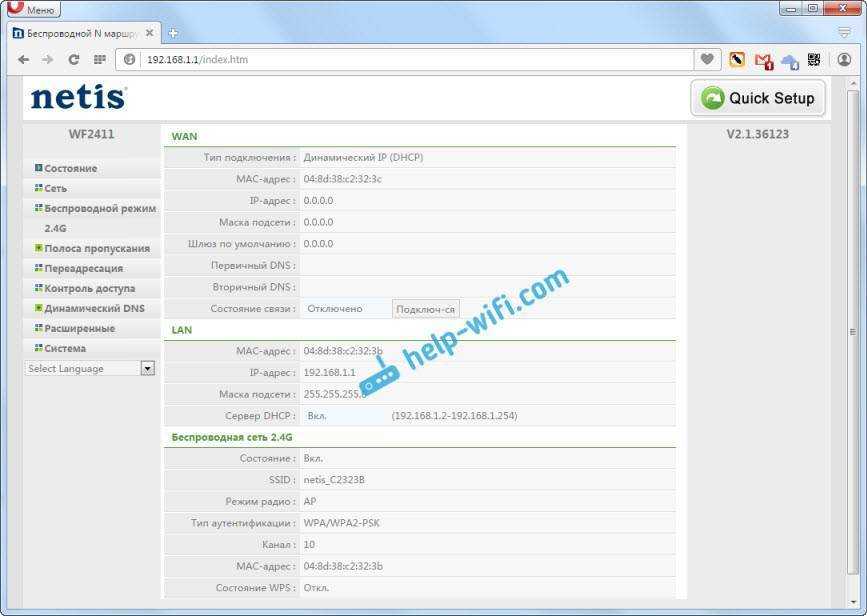Image resolution: width=867 pixels, height=616 pixels.
Task: Click the browser forward arrow
Action: click(x=48, y=60)
